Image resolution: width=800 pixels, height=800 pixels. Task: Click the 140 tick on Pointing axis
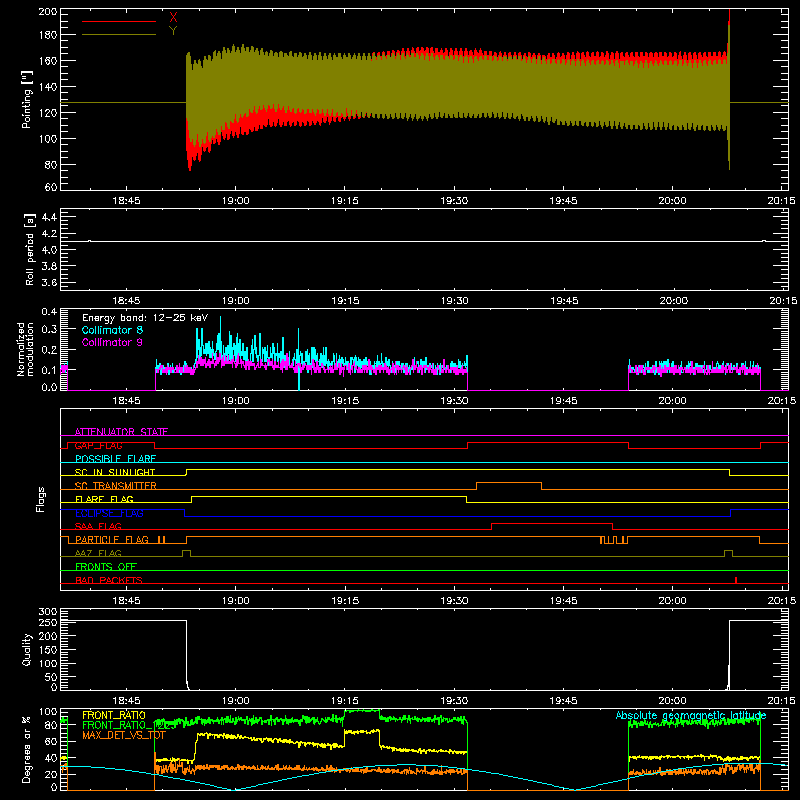coord(48,87)
